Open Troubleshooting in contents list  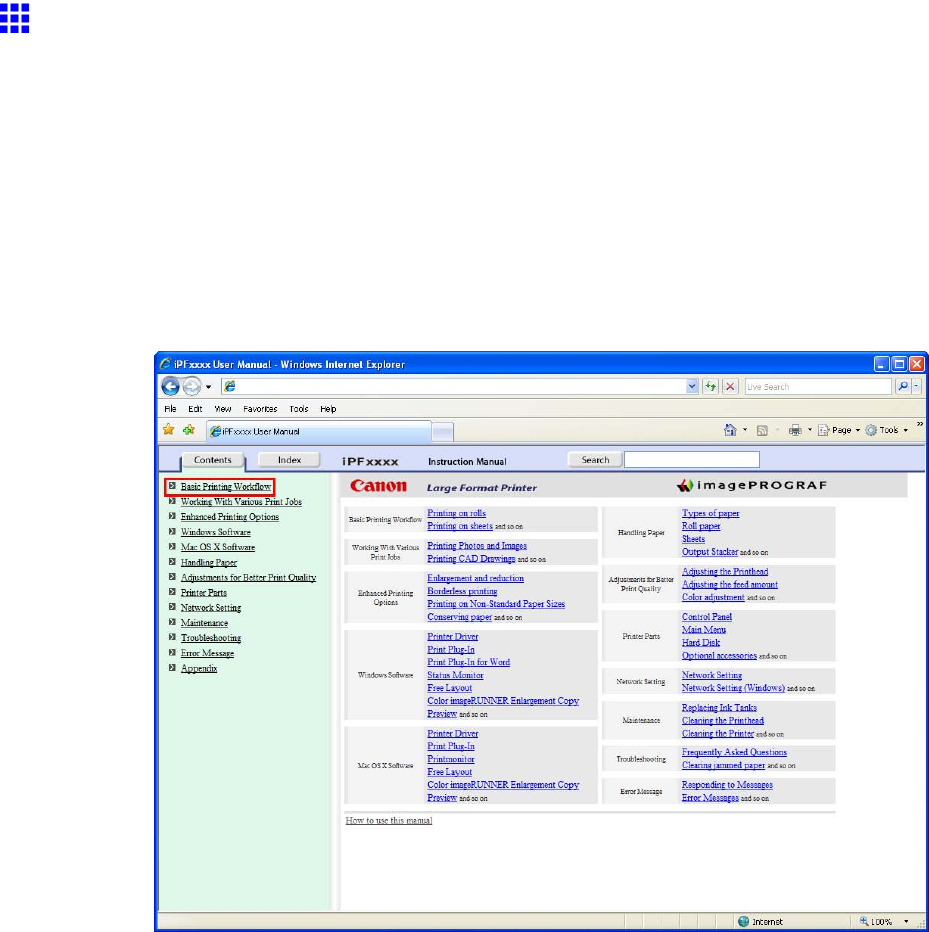pos(211,638)
